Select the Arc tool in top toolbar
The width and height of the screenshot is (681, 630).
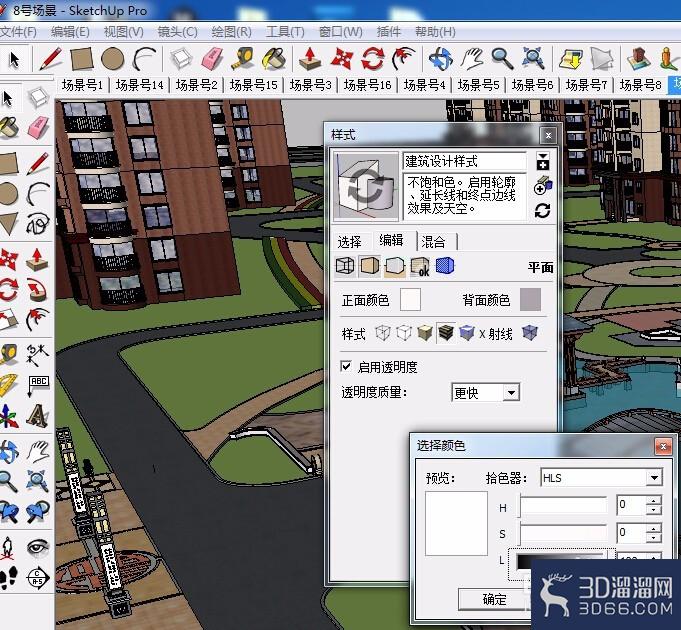click(x=144, y=59)
